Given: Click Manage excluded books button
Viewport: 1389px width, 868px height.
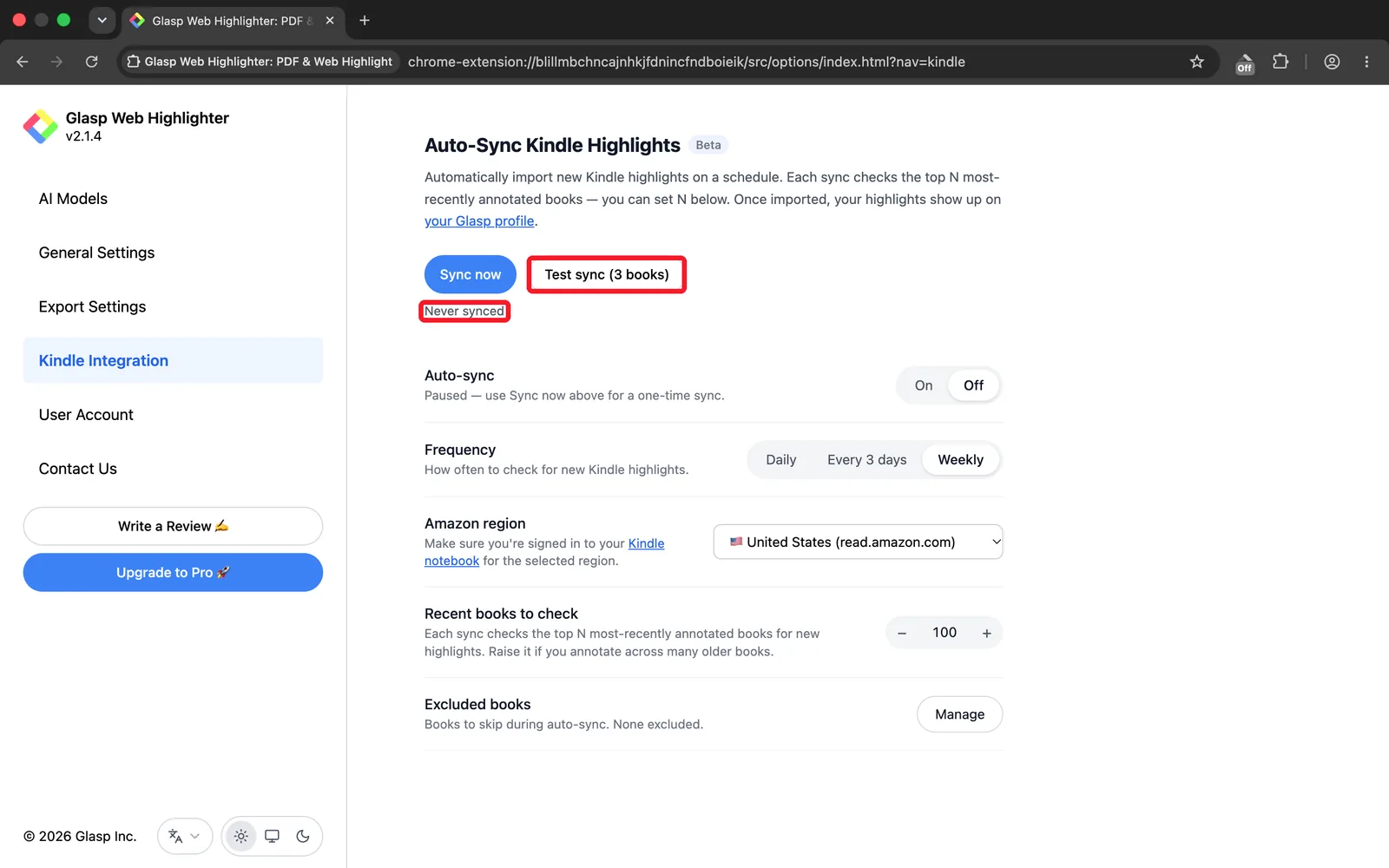Looking at the screenshot, I should 959,714.
